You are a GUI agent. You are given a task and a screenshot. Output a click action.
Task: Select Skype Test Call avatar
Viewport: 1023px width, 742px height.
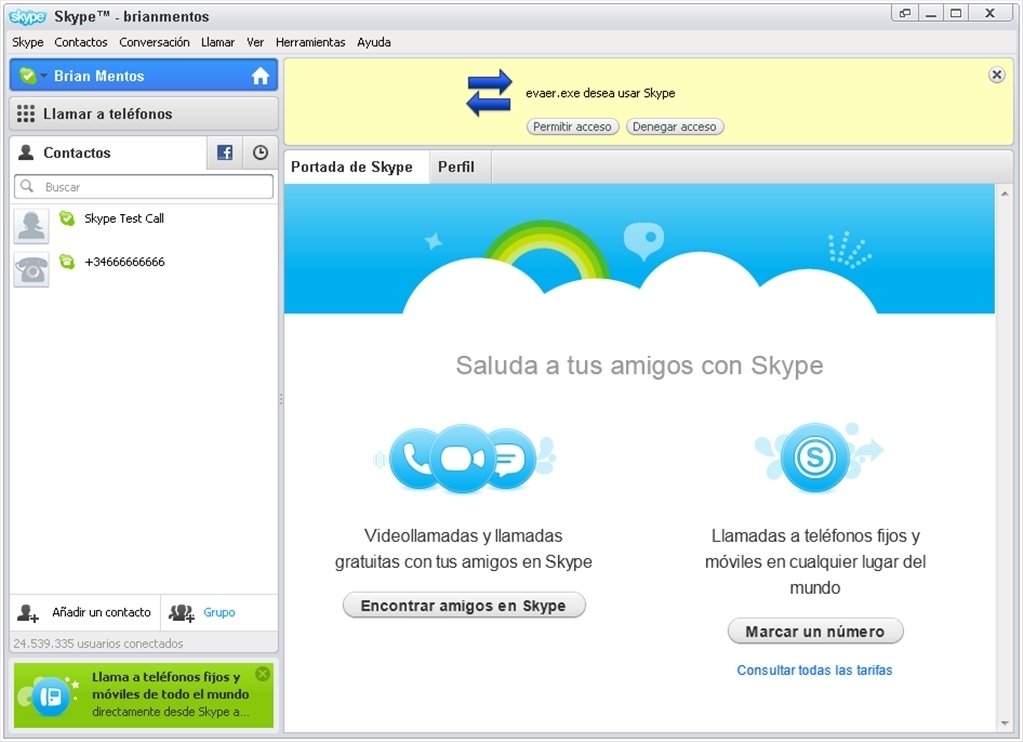point(31,226)
